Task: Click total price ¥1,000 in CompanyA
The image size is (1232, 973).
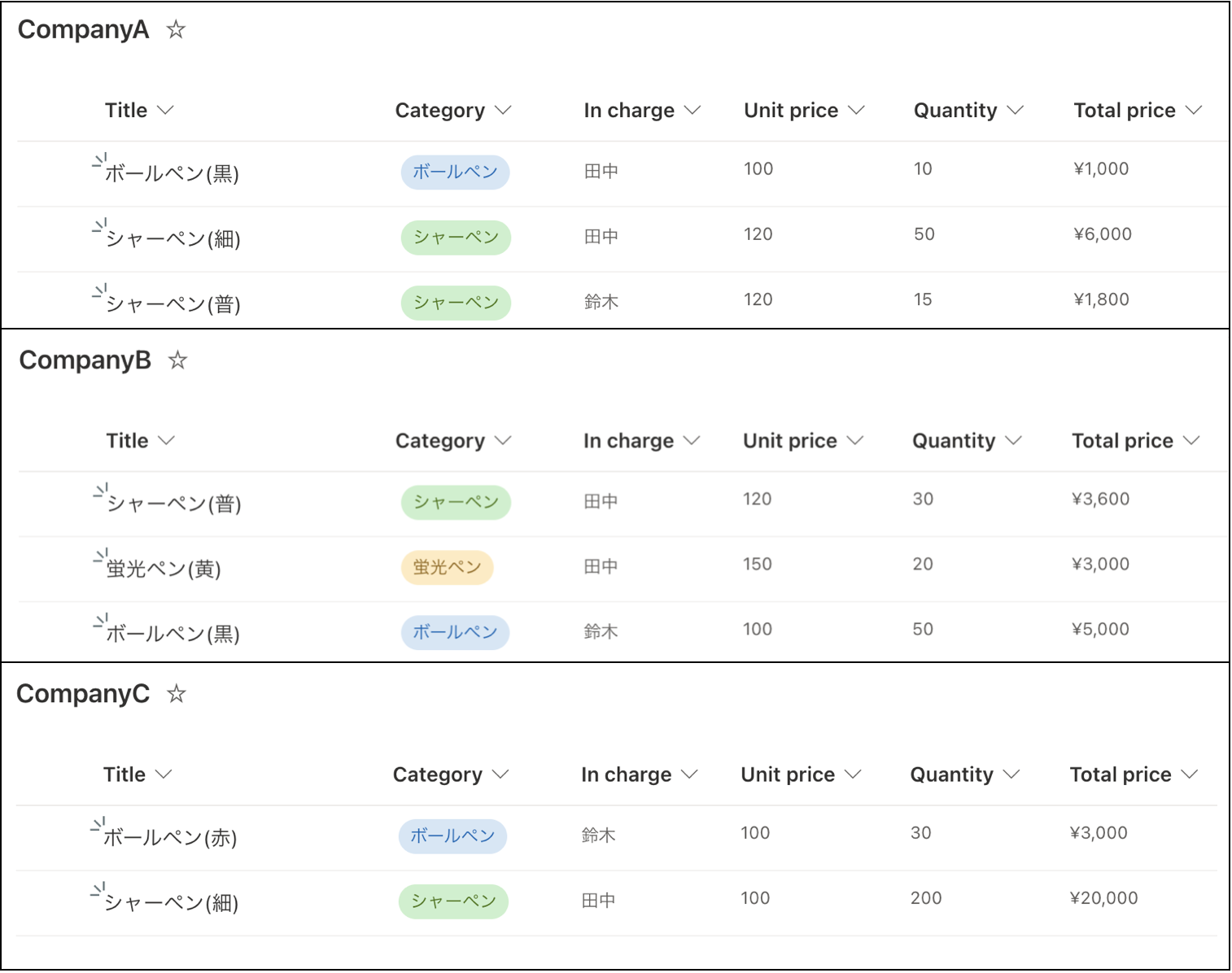Action: [1101, 169]
